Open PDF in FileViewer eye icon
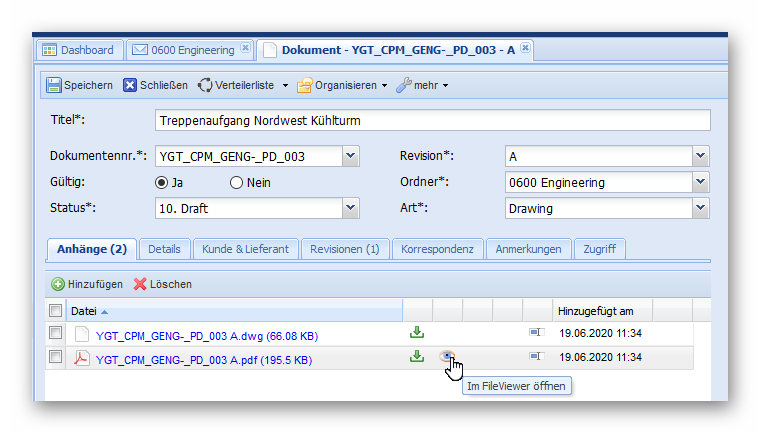This screenshot has width=760, height=433. 447,357
